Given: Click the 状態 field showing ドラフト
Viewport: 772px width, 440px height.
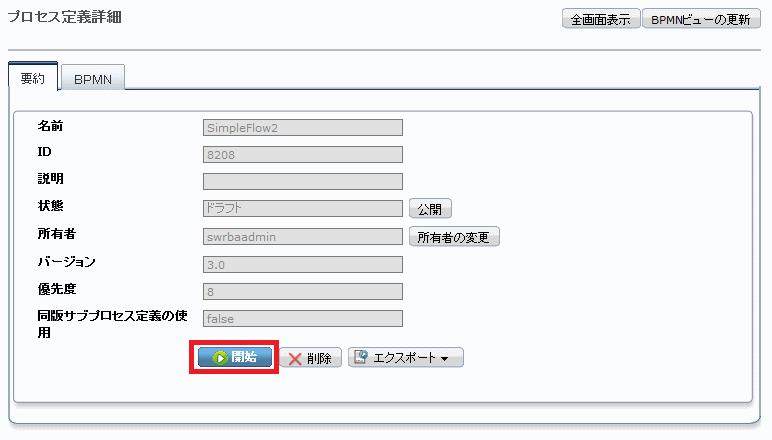Looking at the screenshot, I should (x=303, y=208).
